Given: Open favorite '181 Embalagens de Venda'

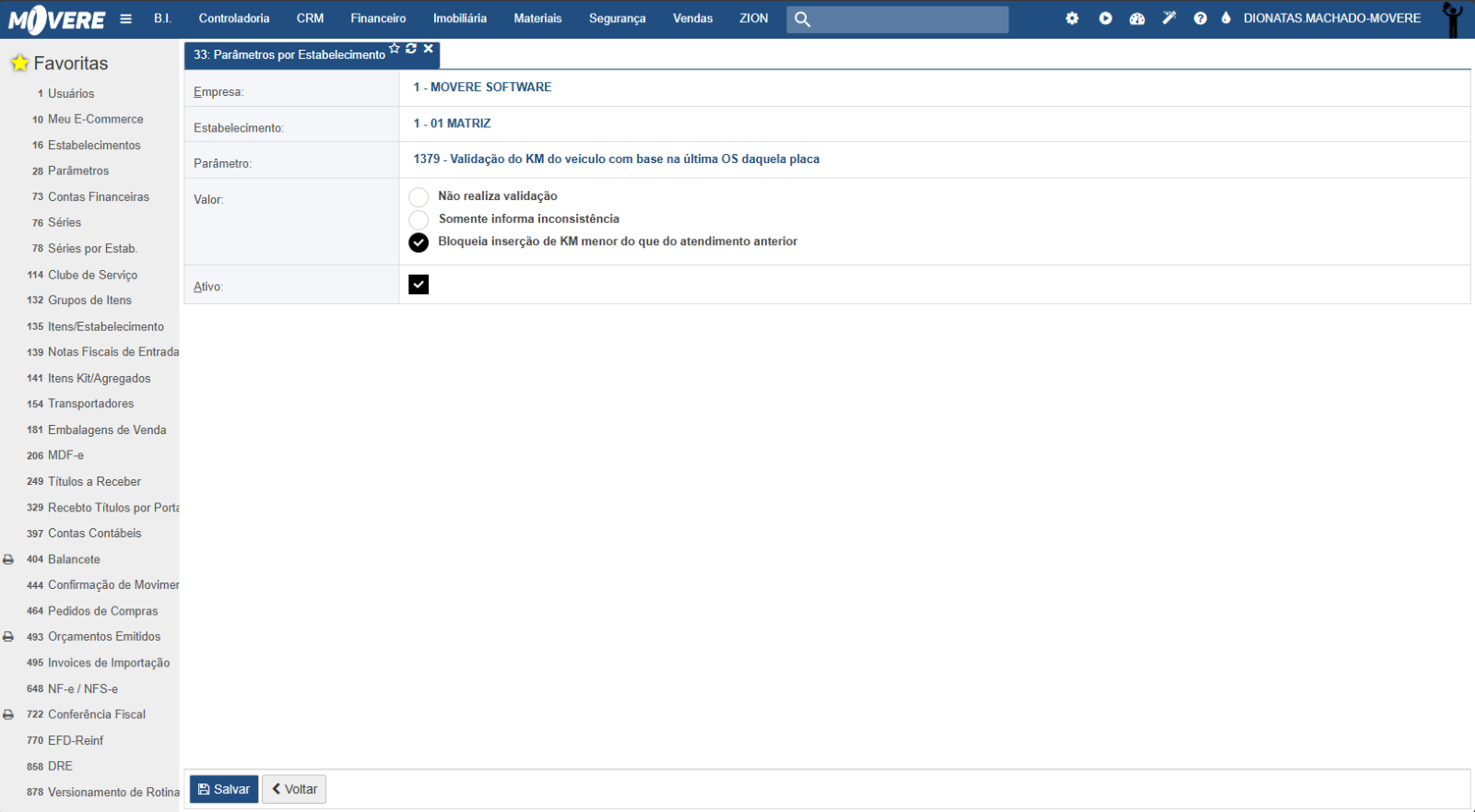Looking at the screenshot, I should (x=97, y=430).
